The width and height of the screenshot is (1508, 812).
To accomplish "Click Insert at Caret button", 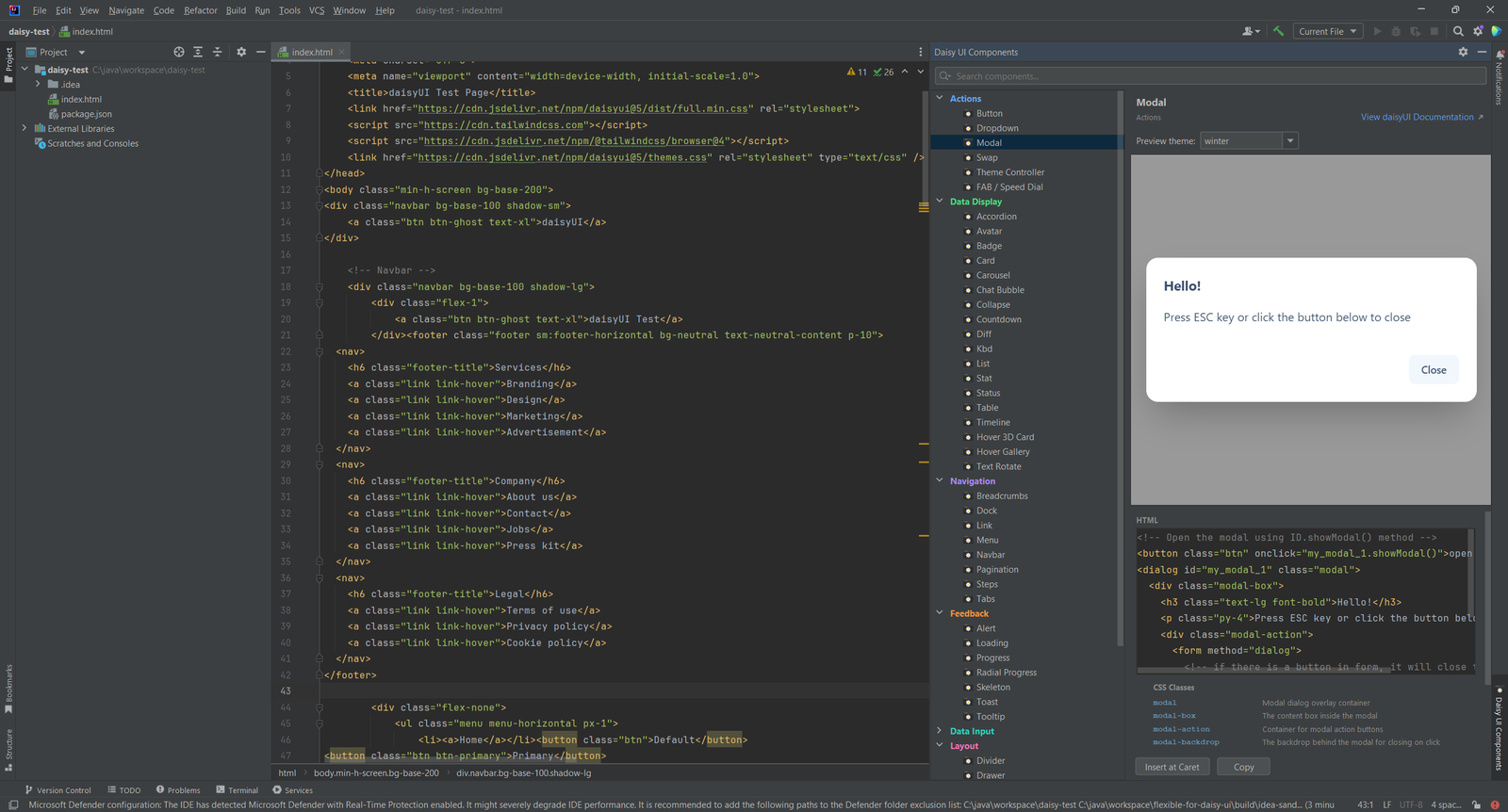I will point(1172,767).
